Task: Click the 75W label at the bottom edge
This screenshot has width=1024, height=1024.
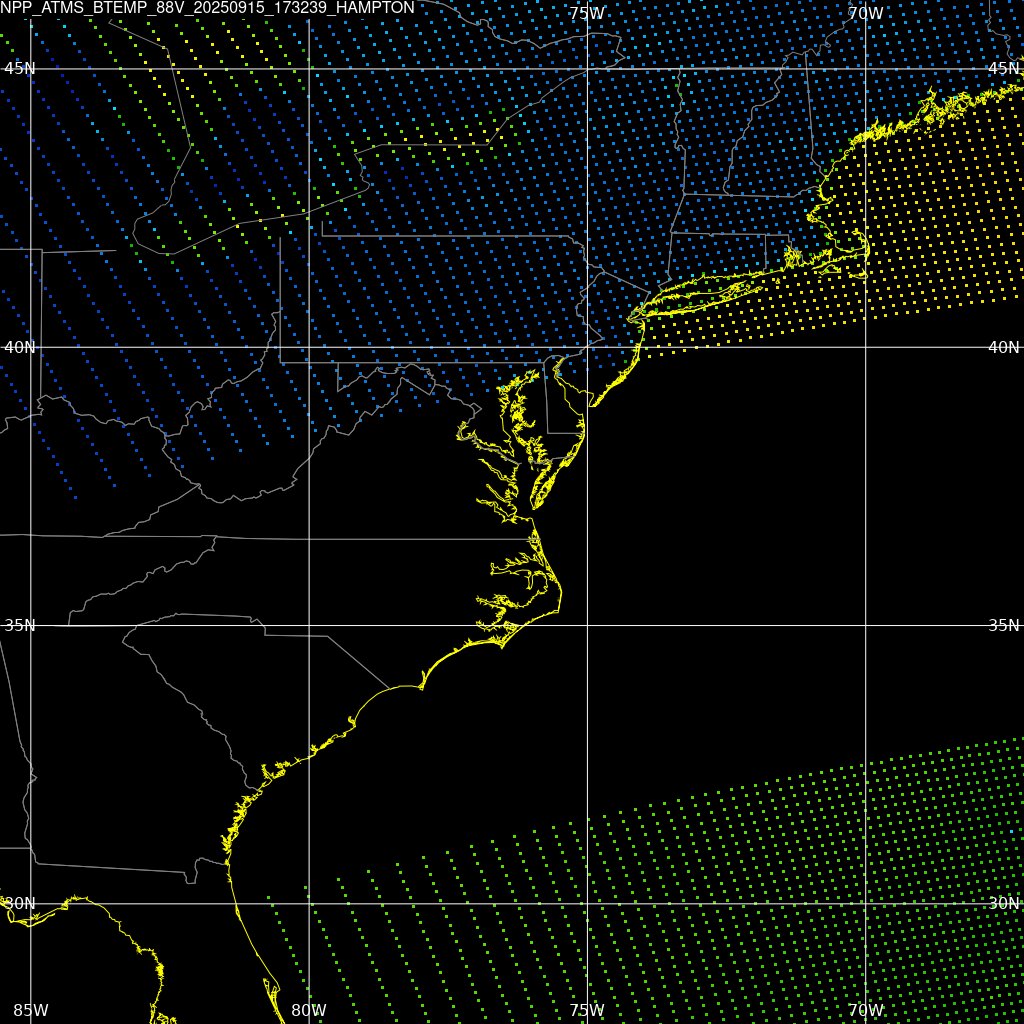Action: click(586, 1010)
